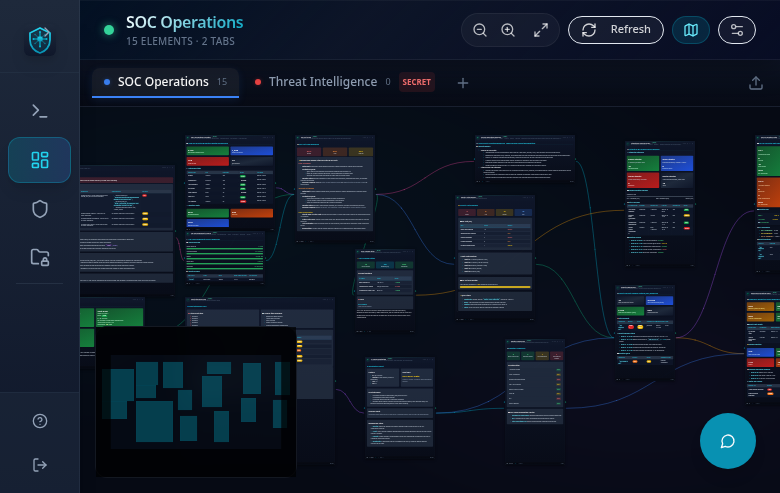Image resolution: width=780 pixels, height=493 pixels.
Task: Zoom out the canvas
Action: point(480,30)
